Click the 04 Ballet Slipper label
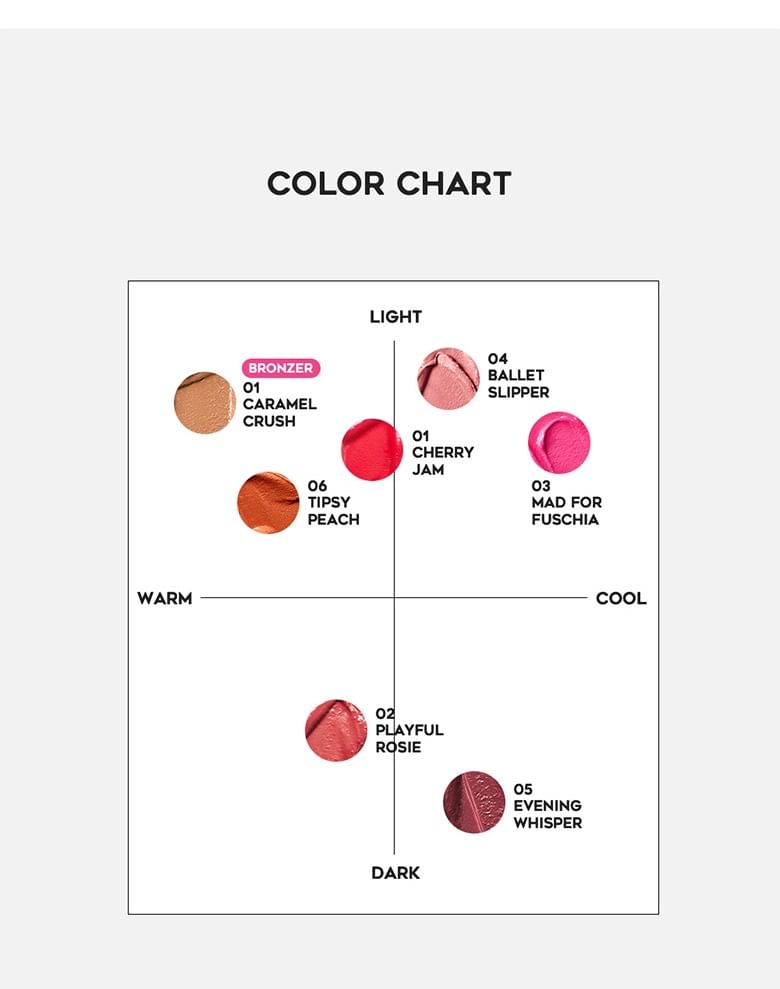This screenshot has height=989, width=780. (x=518, y=375)
